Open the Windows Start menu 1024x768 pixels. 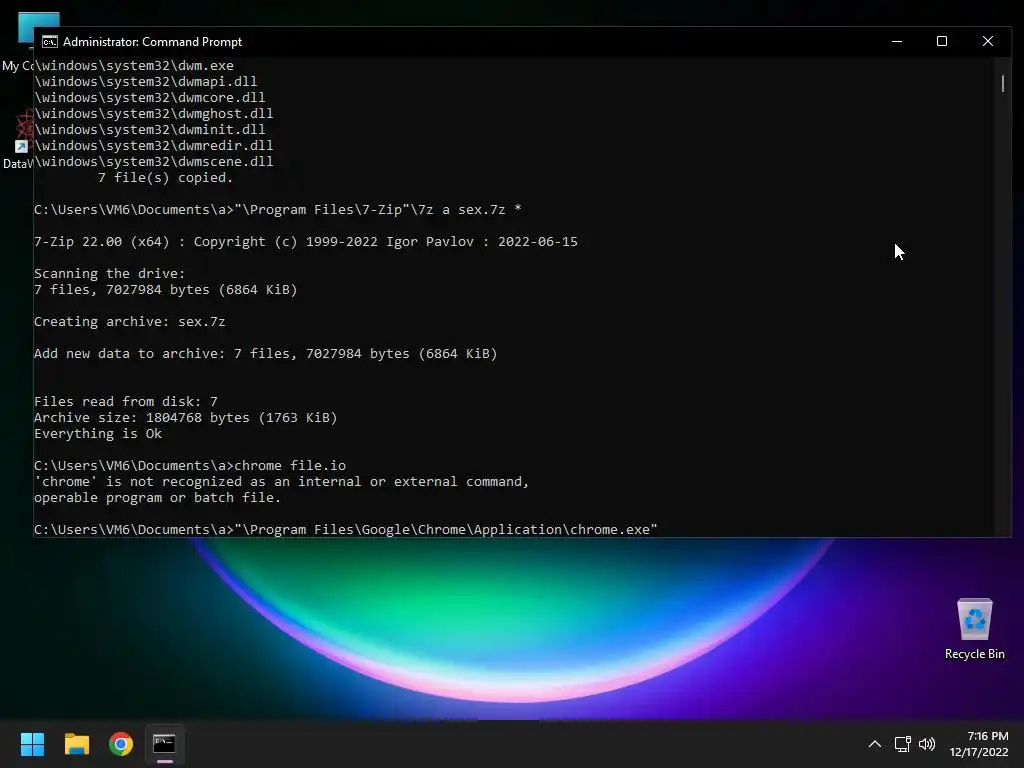pos(32,744)
